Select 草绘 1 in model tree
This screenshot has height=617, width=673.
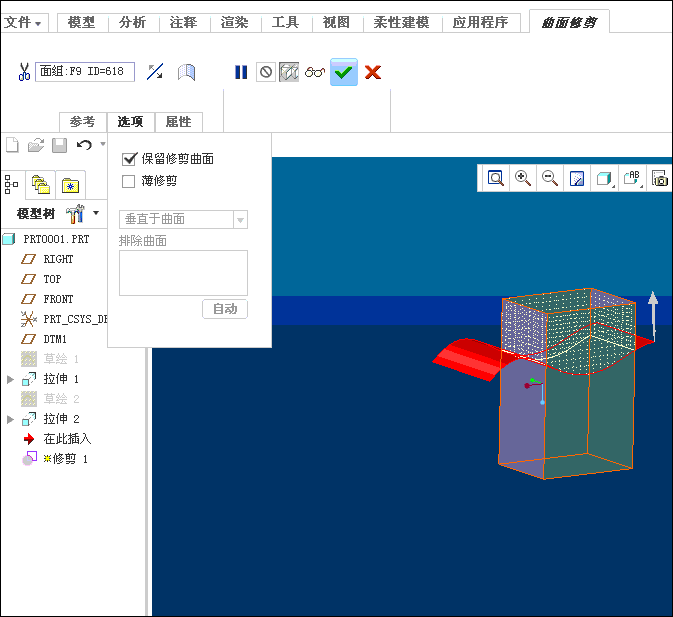click(61, 359)
